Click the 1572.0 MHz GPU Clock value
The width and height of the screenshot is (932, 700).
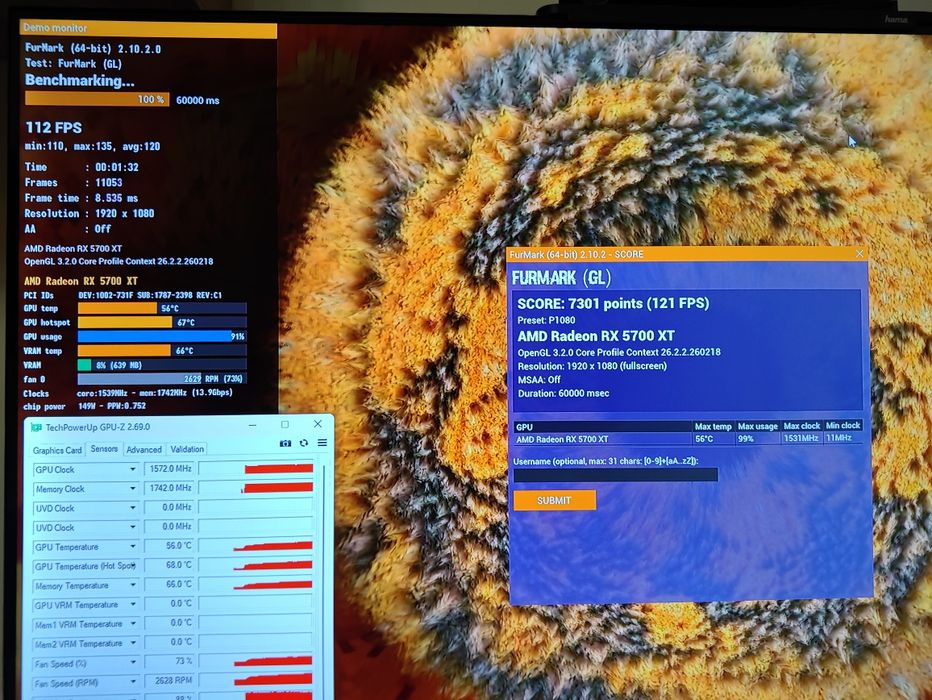click(170, 469)
